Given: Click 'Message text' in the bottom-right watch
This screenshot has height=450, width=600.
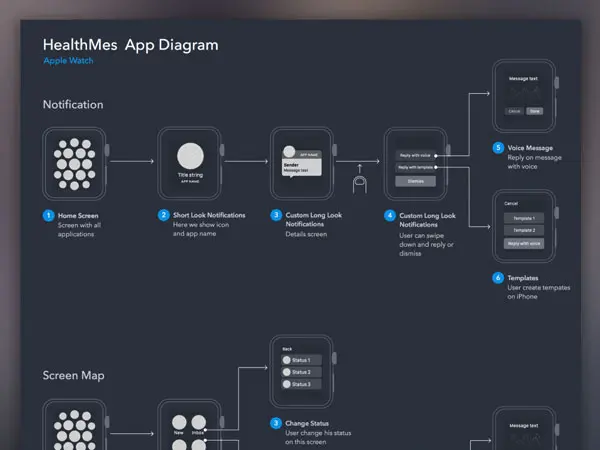Looking at the screenshot, I should coord(524,426).
